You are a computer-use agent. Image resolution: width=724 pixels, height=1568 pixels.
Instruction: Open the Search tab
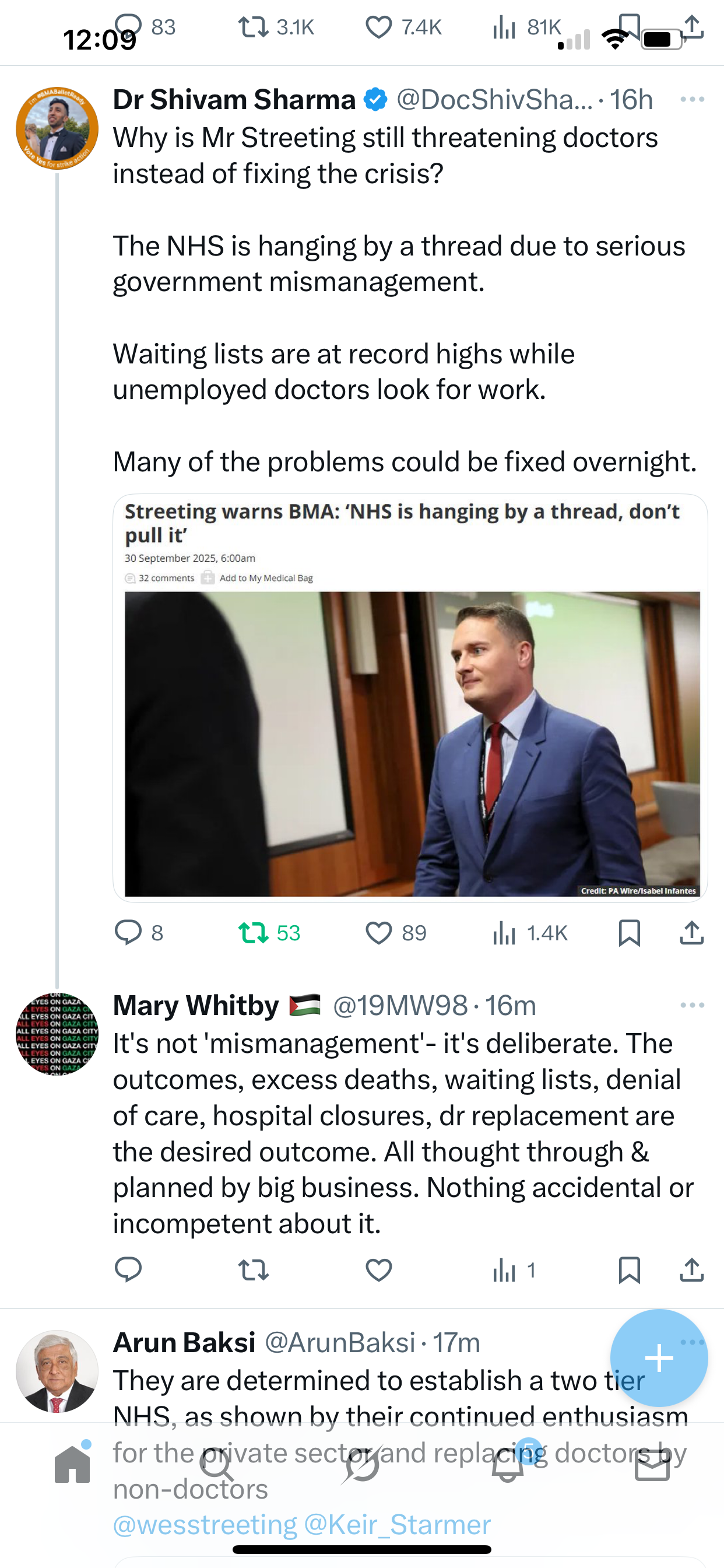[x=217, y=1466]
